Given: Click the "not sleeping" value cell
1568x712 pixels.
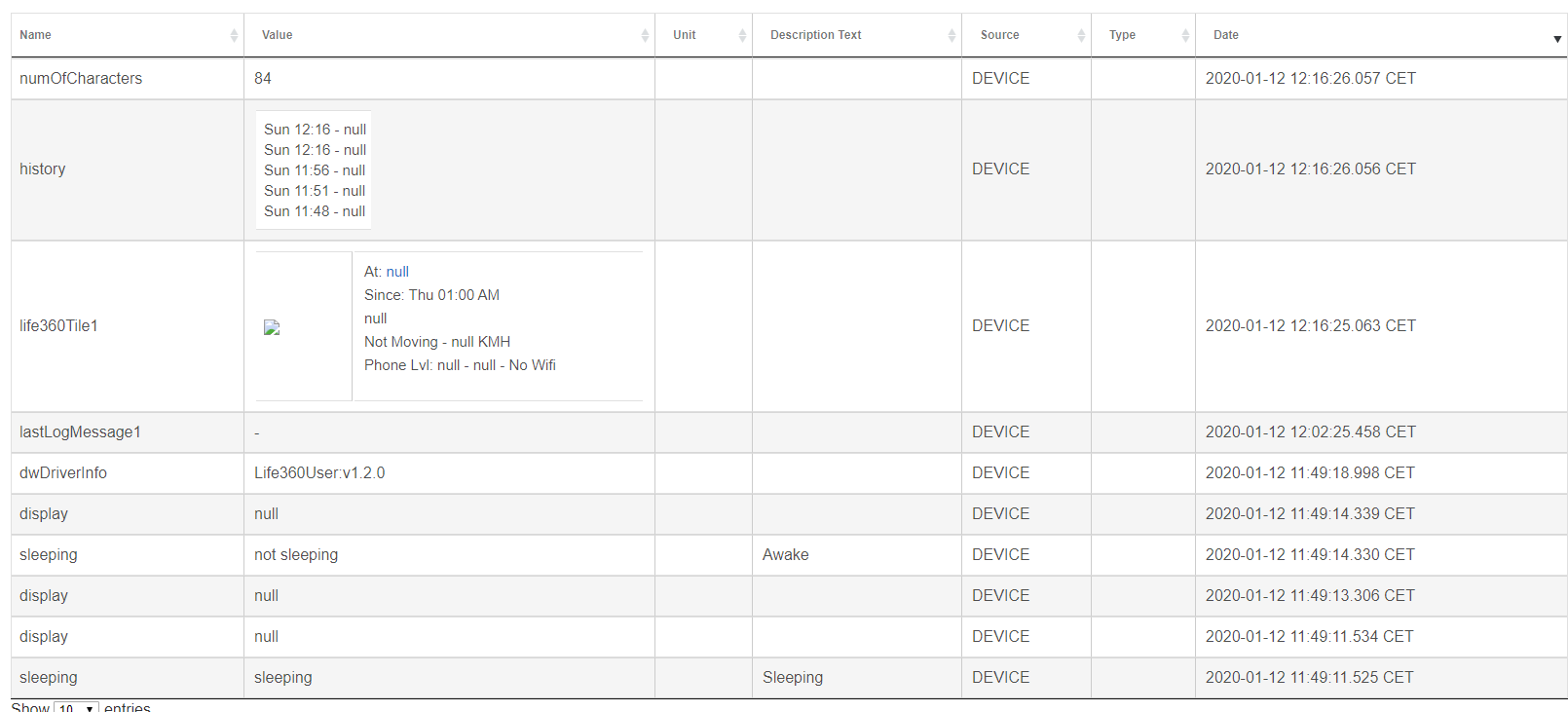Looking at the screenshot, I should point(449,555).
